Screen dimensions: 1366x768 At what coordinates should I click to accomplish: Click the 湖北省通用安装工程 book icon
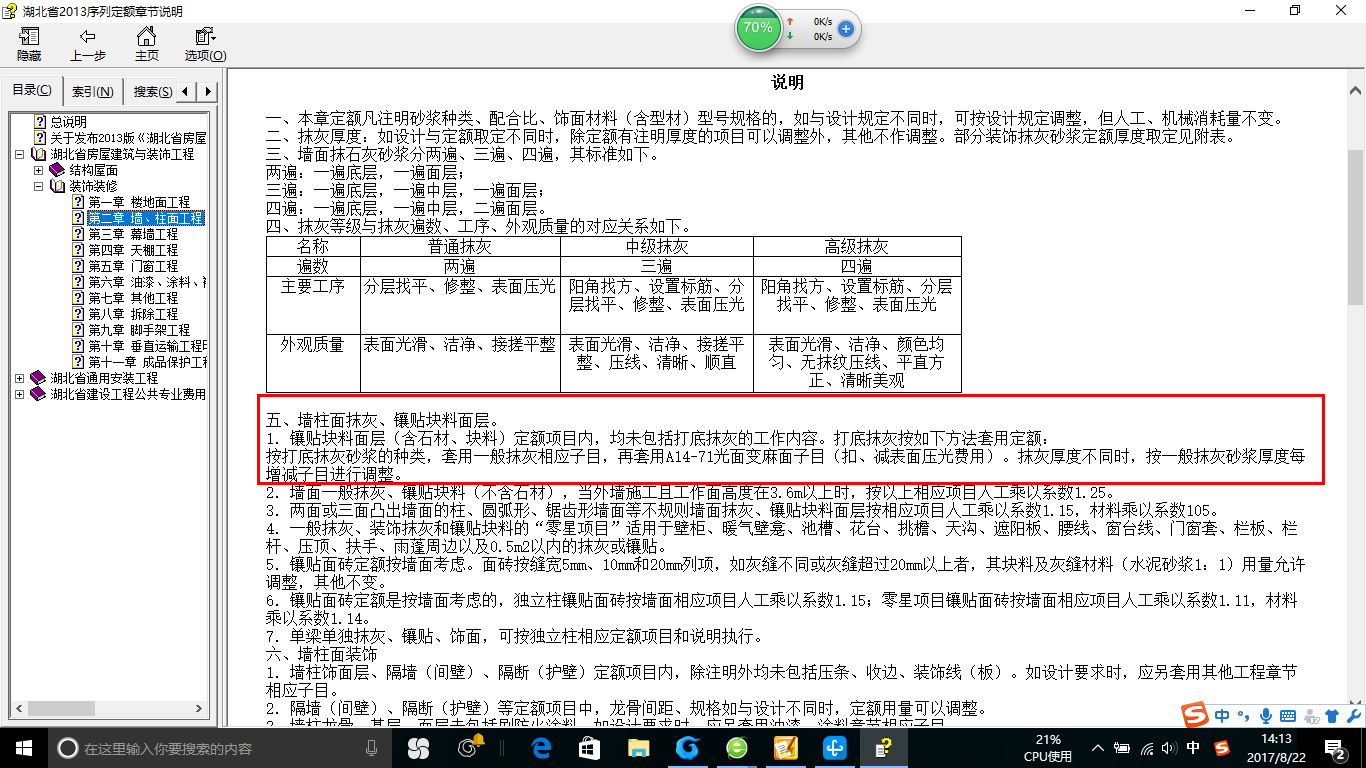[x=39, y=378]
